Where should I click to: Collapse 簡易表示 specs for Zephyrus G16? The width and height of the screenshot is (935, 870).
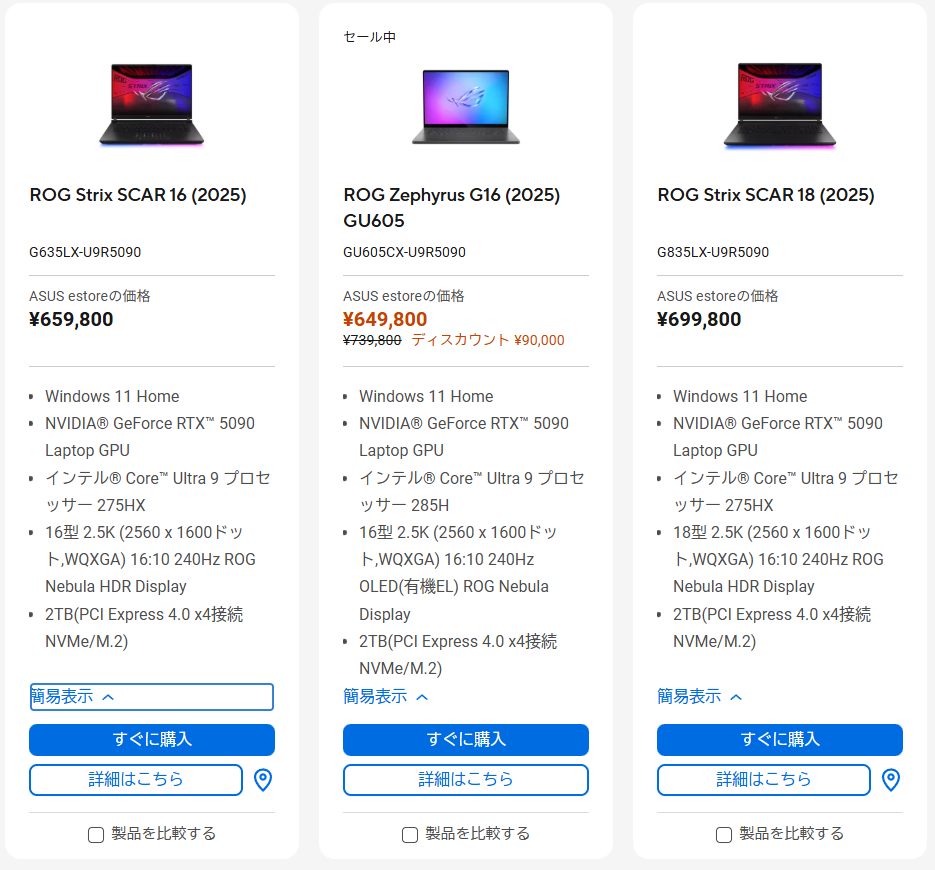[x=386, y=696]
